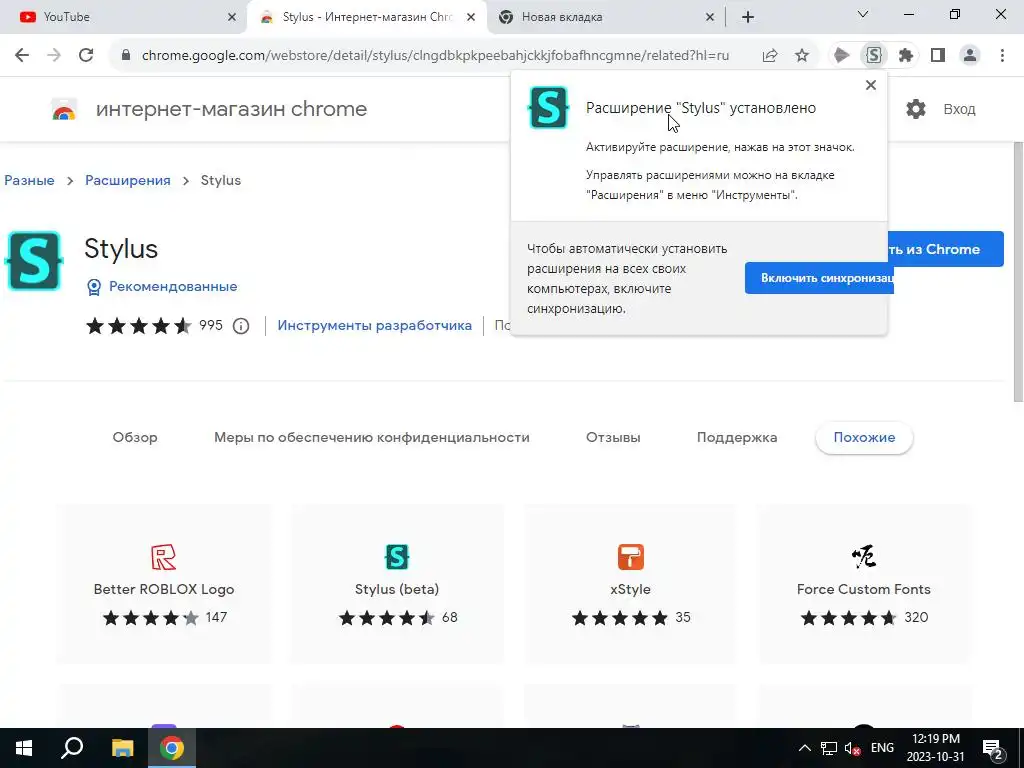This screenshot has height=768, width=1024.
Task: Open the xStyle extension icon
Action: (x=630, y=557)
